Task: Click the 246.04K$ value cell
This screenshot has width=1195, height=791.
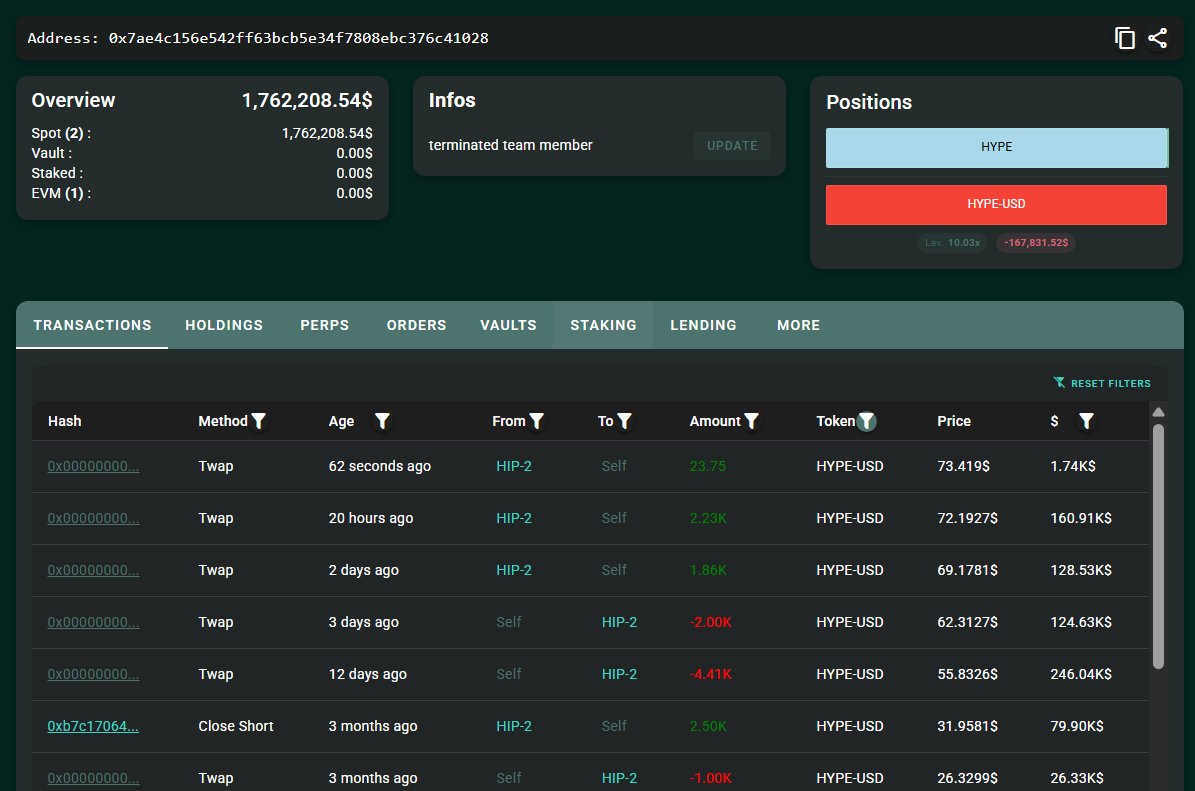Action: [1081, 674]
